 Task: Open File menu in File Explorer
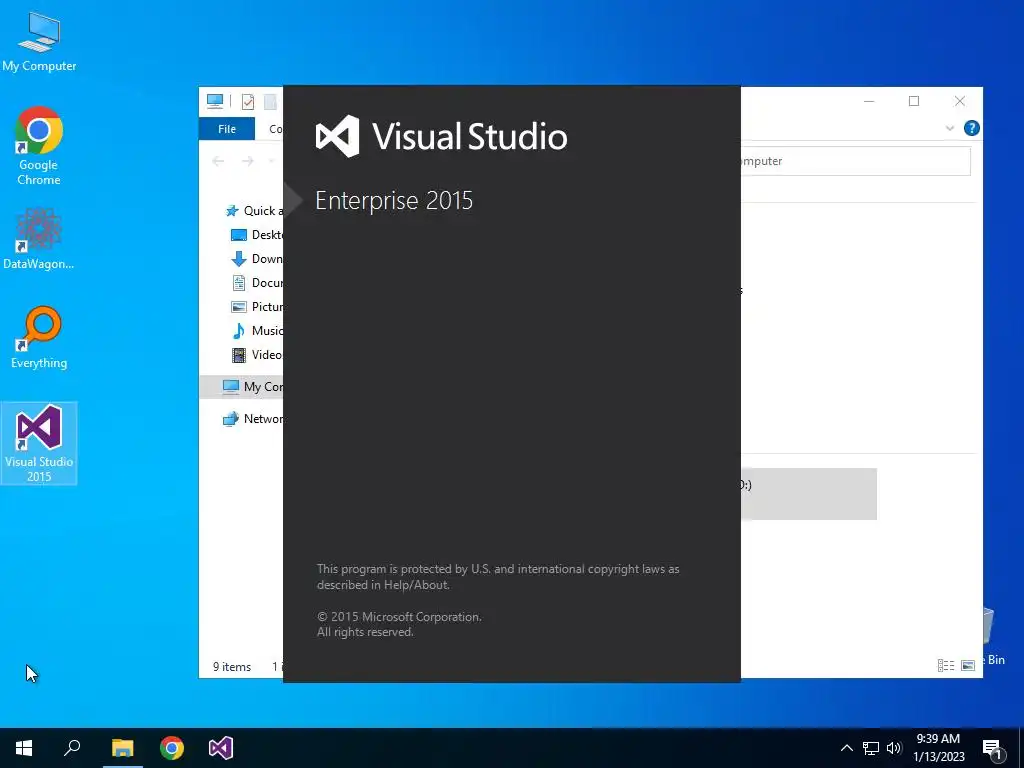point(227,129)
